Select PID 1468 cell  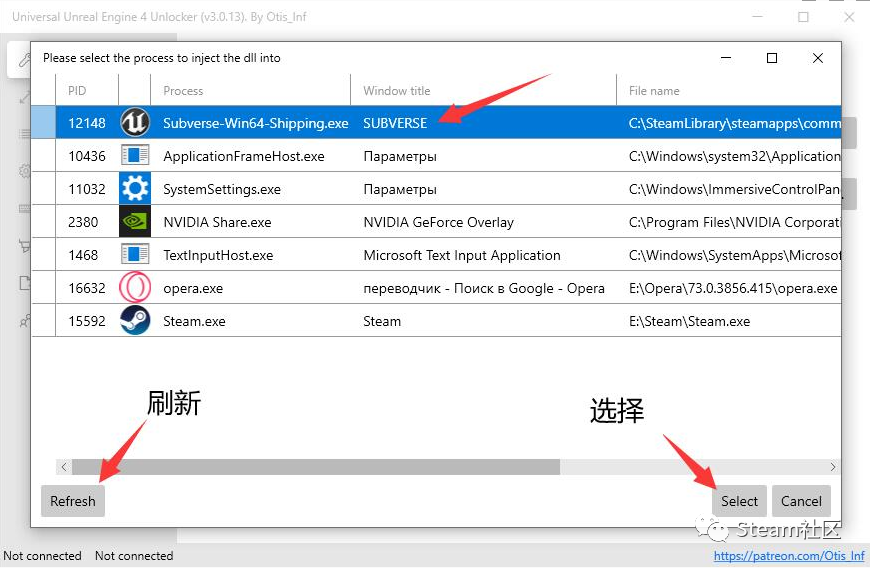(83, 255)
